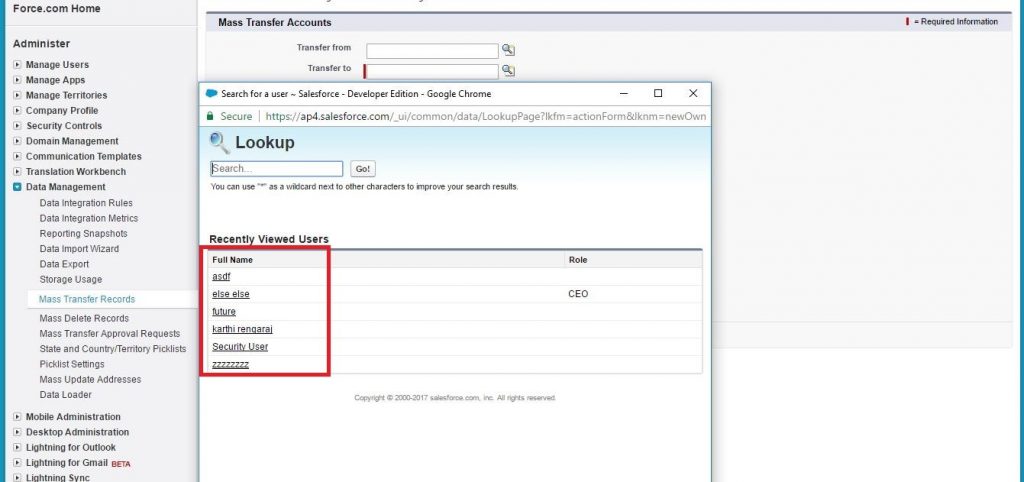Open Mass Delete Records
The image size is (1024, 482).
tap(84, 318)
